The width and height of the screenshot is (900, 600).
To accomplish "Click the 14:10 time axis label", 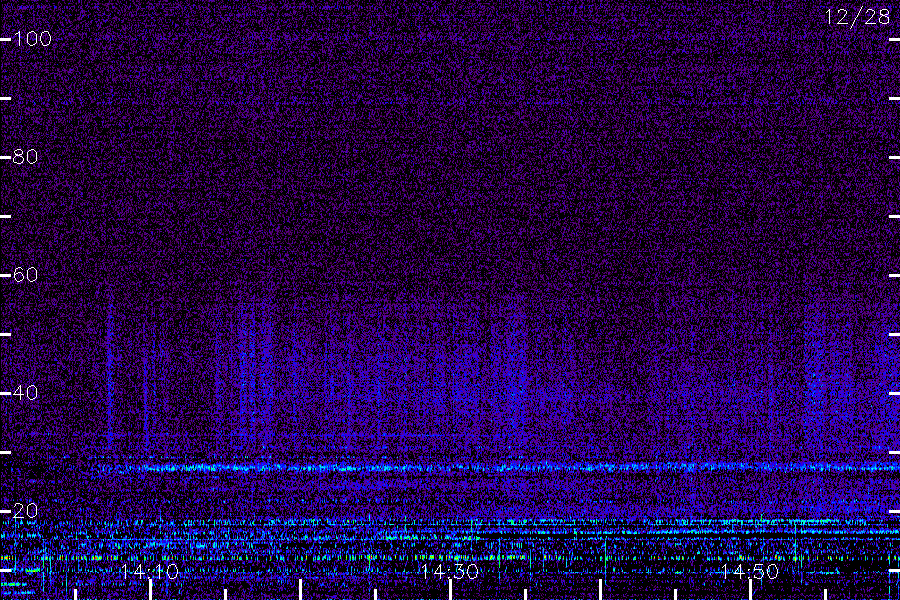I will tap(150, 571).
